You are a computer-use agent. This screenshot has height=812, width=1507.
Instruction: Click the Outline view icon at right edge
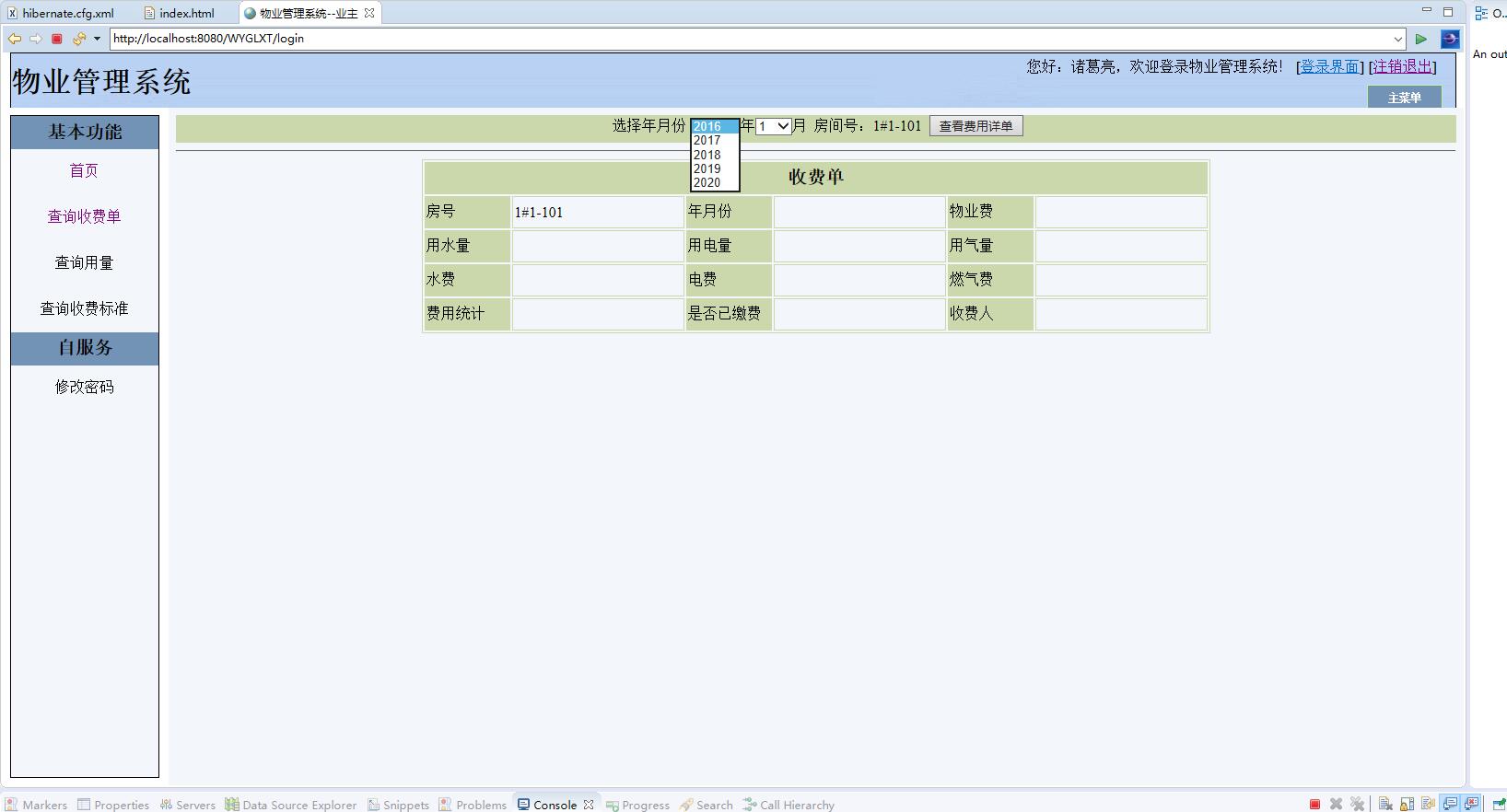click(x=1481, y=13)
